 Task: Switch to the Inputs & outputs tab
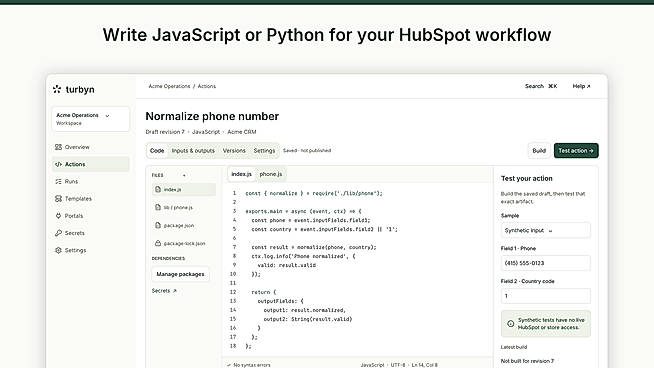(x=193, y=151)
